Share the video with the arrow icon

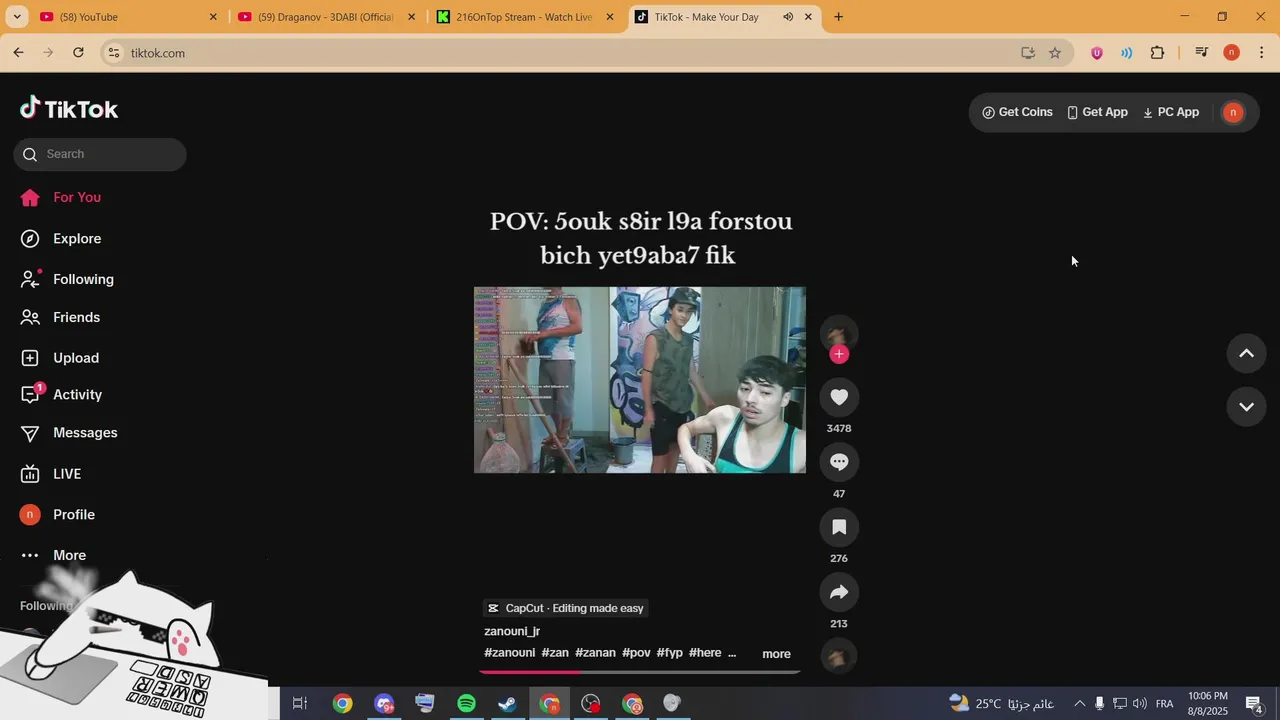839,592
